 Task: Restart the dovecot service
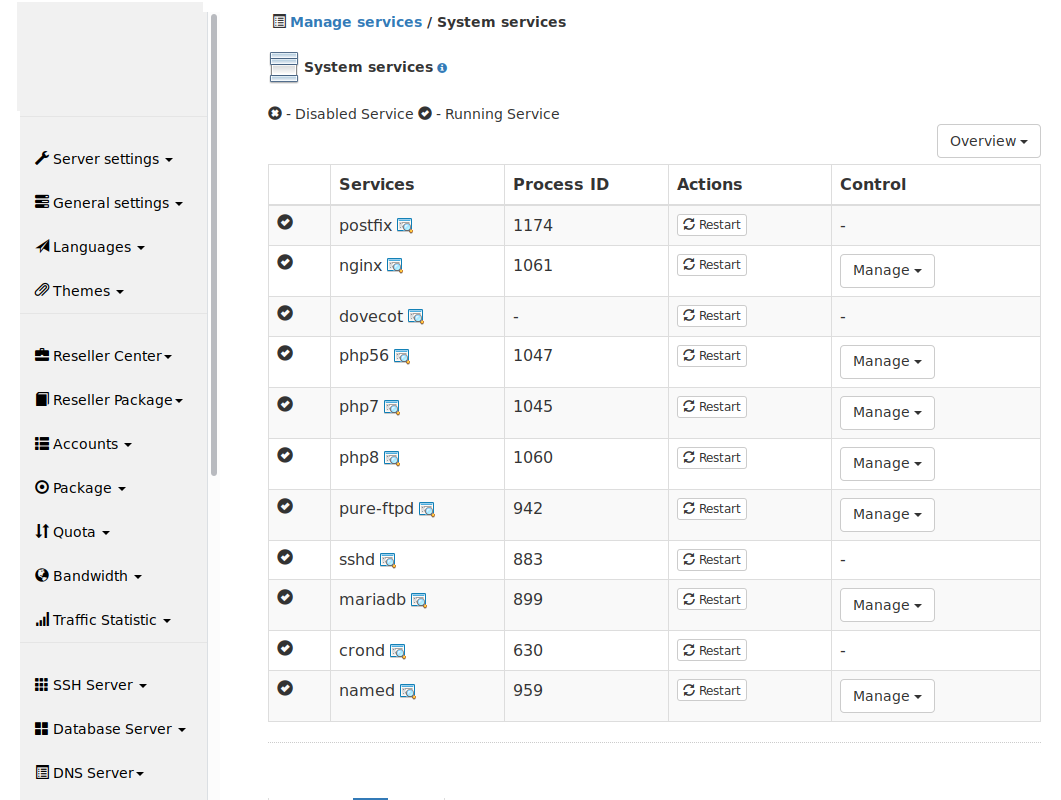[712, 315]
